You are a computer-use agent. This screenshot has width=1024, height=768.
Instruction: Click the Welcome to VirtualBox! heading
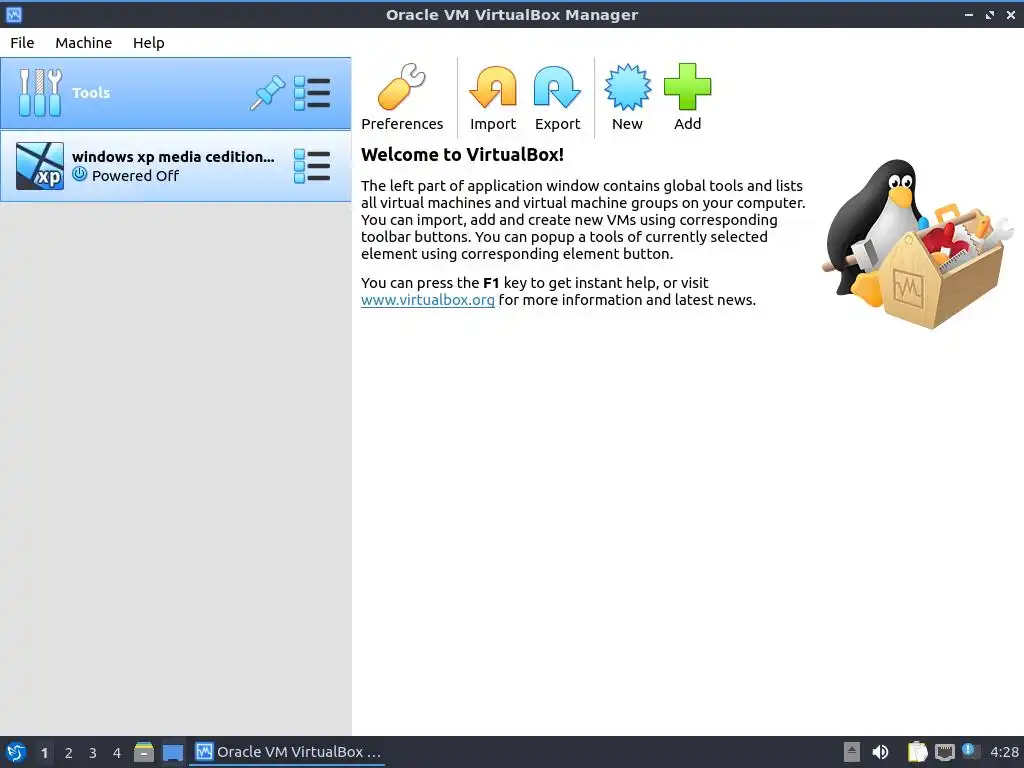[x=462, y=155]
